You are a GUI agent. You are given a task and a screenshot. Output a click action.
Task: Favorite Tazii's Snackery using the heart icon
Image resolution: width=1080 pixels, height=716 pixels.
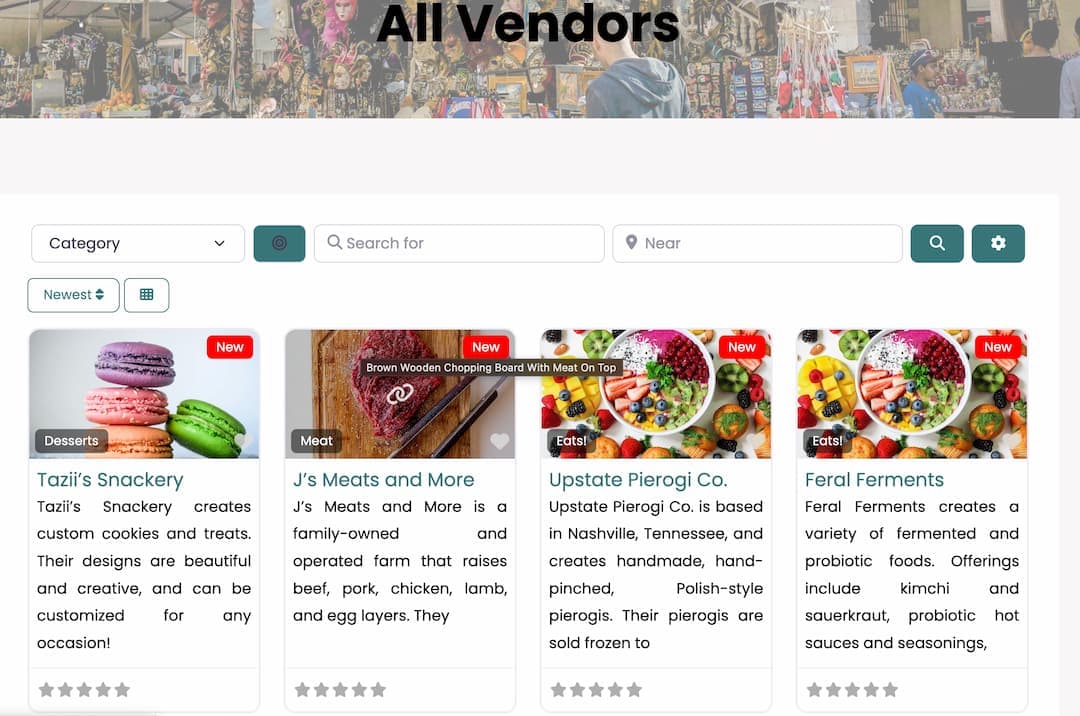(x=242, y=441)
